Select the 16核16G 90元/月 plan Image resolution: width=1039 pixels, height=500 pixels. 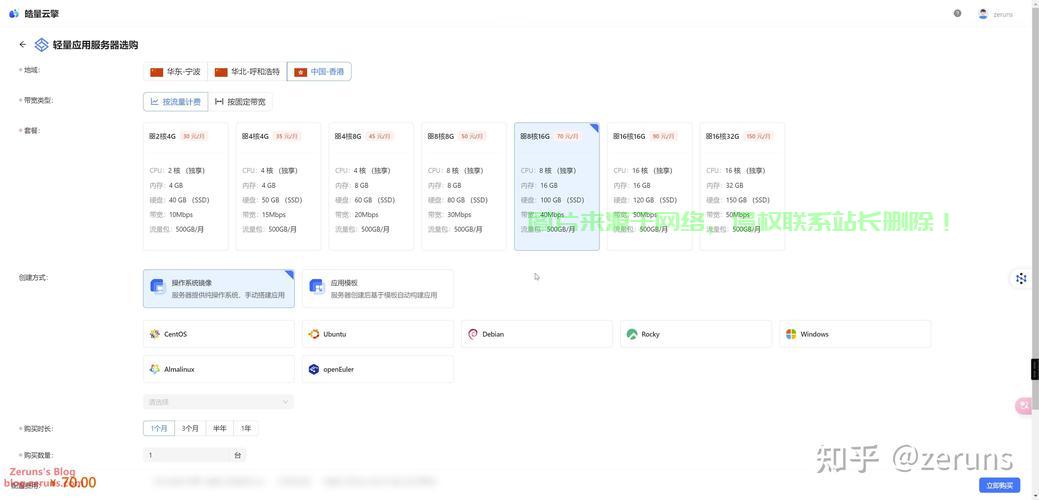pyautogui.click(x=649, y=186)
